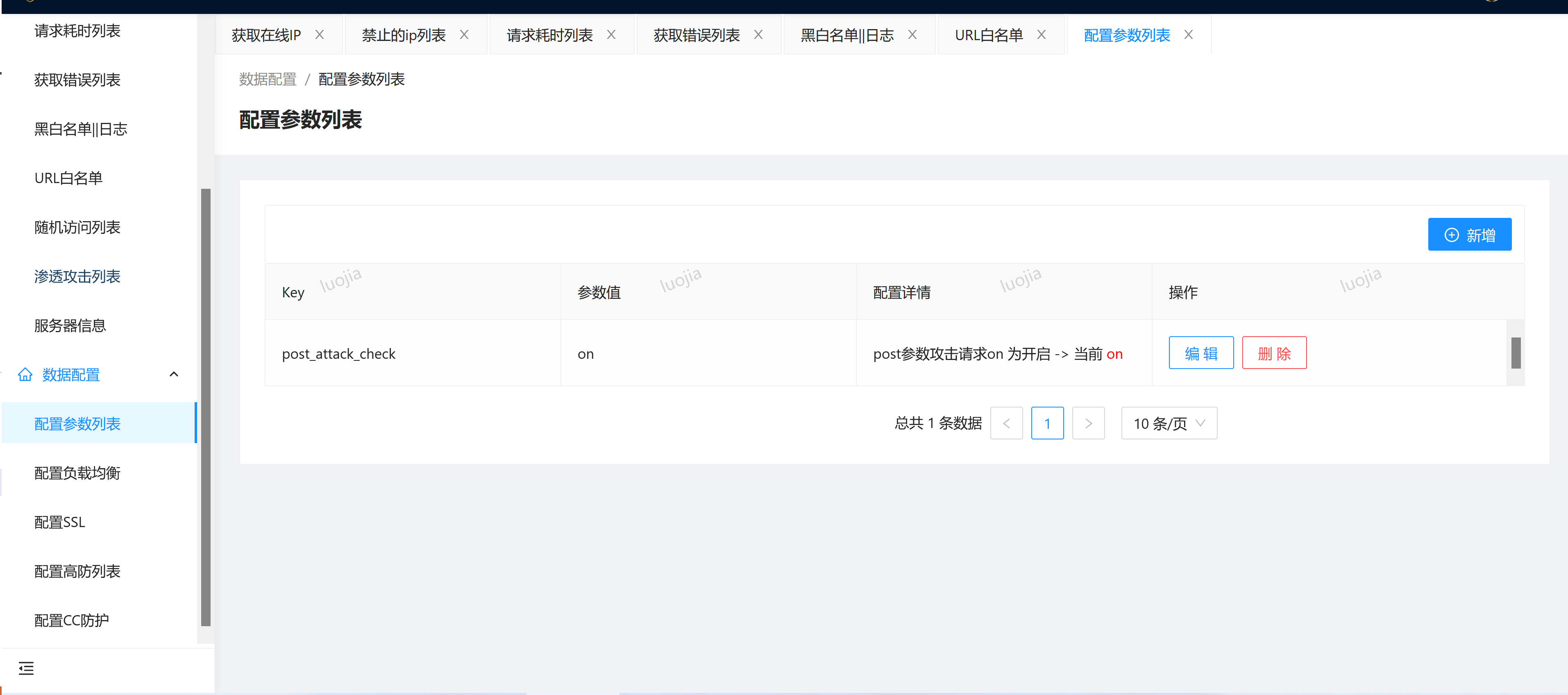Close the 获取错误列表 tab

tap(758, 35)
